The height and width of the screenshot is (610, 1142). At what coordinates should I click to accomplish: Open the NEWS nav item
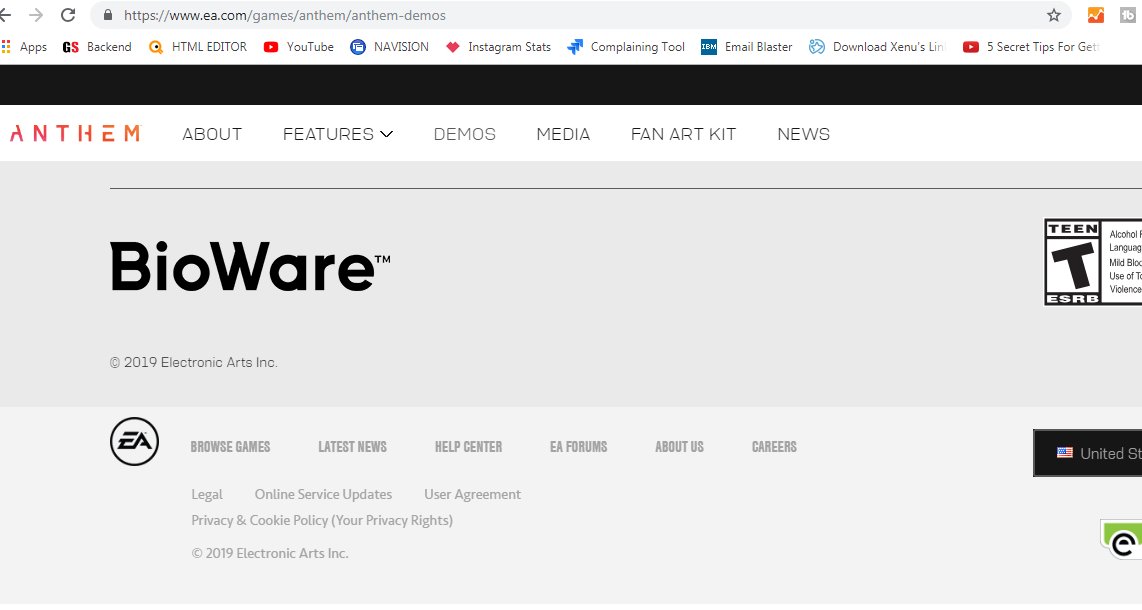coord(803,134)
